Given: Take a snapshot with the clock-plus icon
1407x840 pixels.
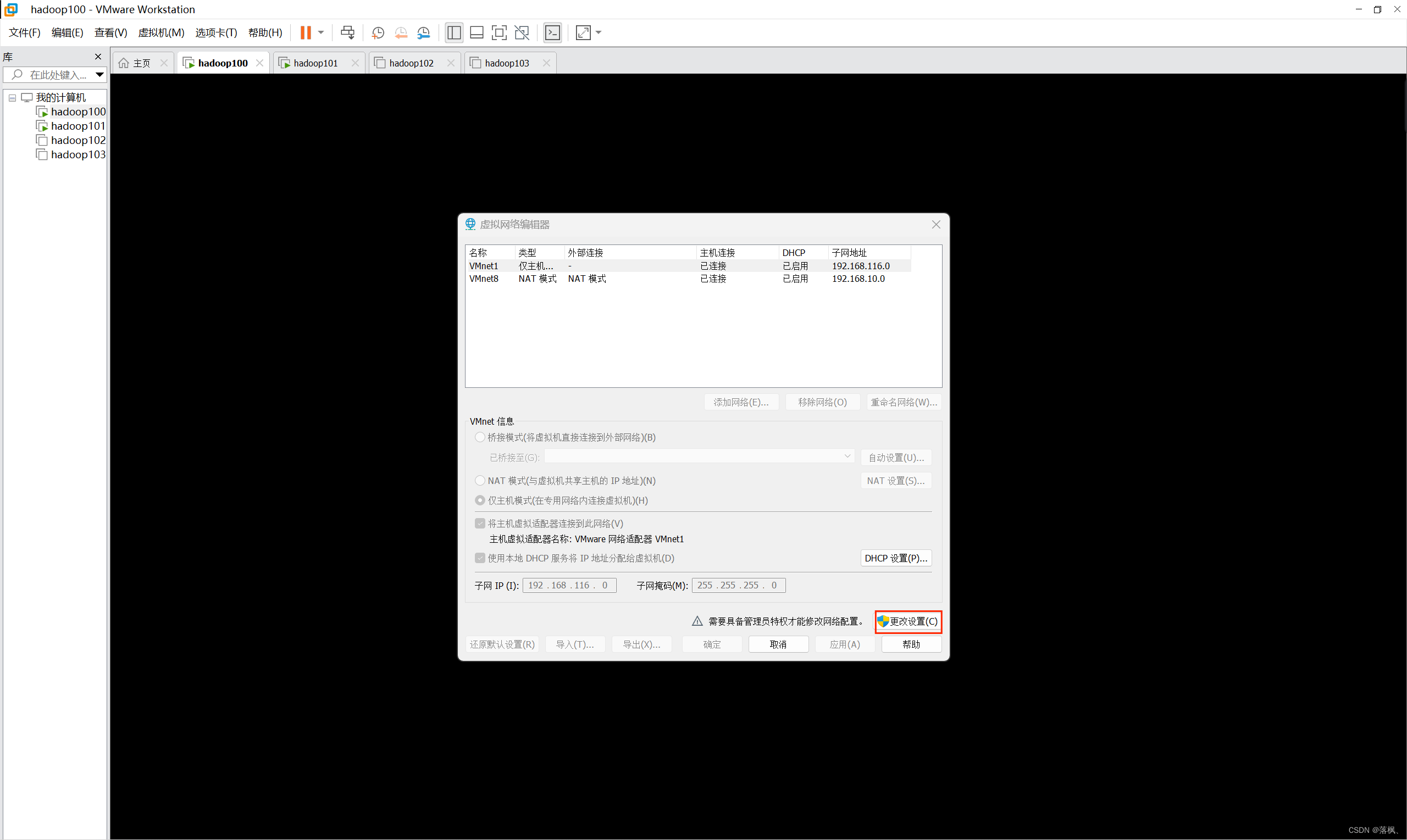Looking at the screenshot, I should pyautogui.click(x=378, y=33).
